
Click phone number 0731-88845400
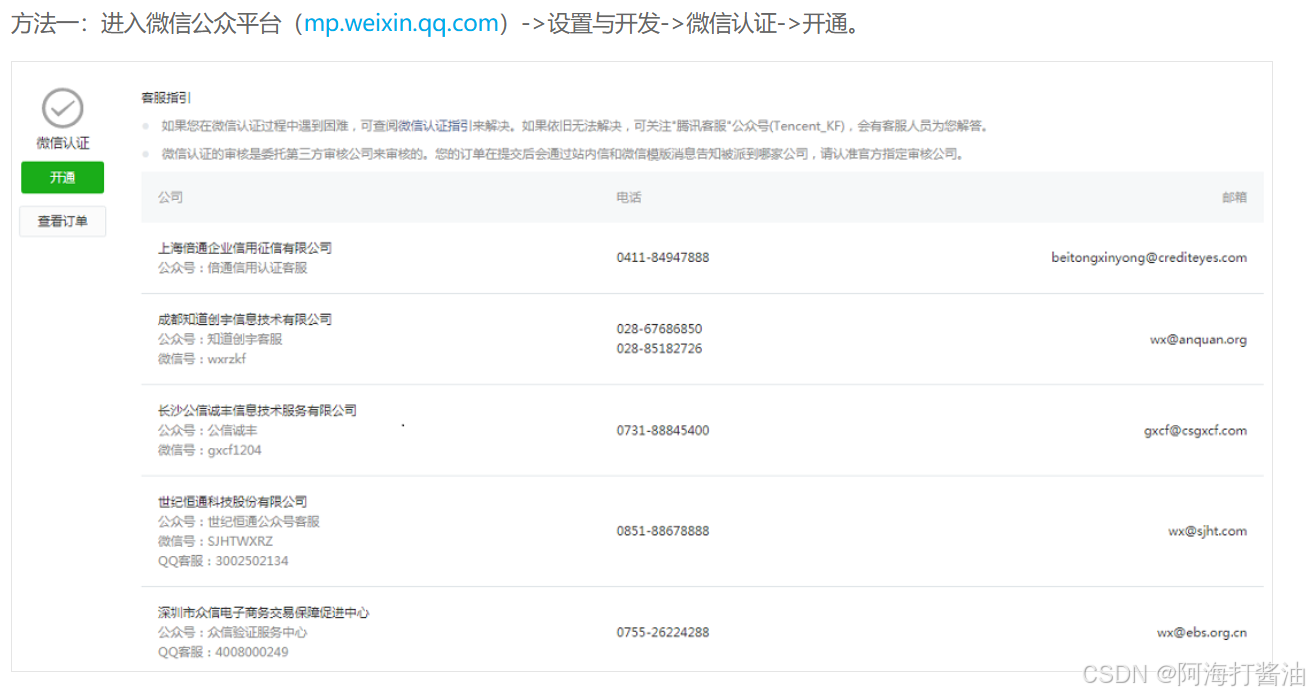pyautogui.click(x=662, y=430)
